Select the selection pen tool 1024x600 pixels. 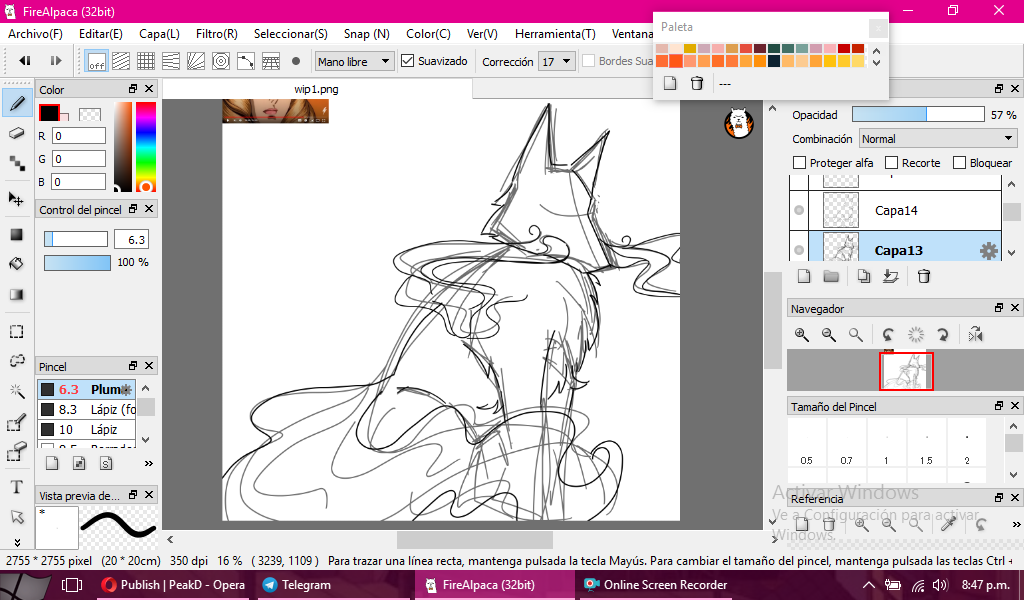coord(17,422)
